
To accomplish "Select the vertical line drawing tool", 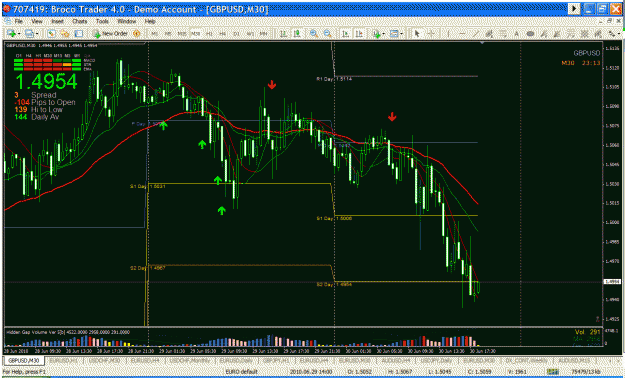I will tap(448, 34).
